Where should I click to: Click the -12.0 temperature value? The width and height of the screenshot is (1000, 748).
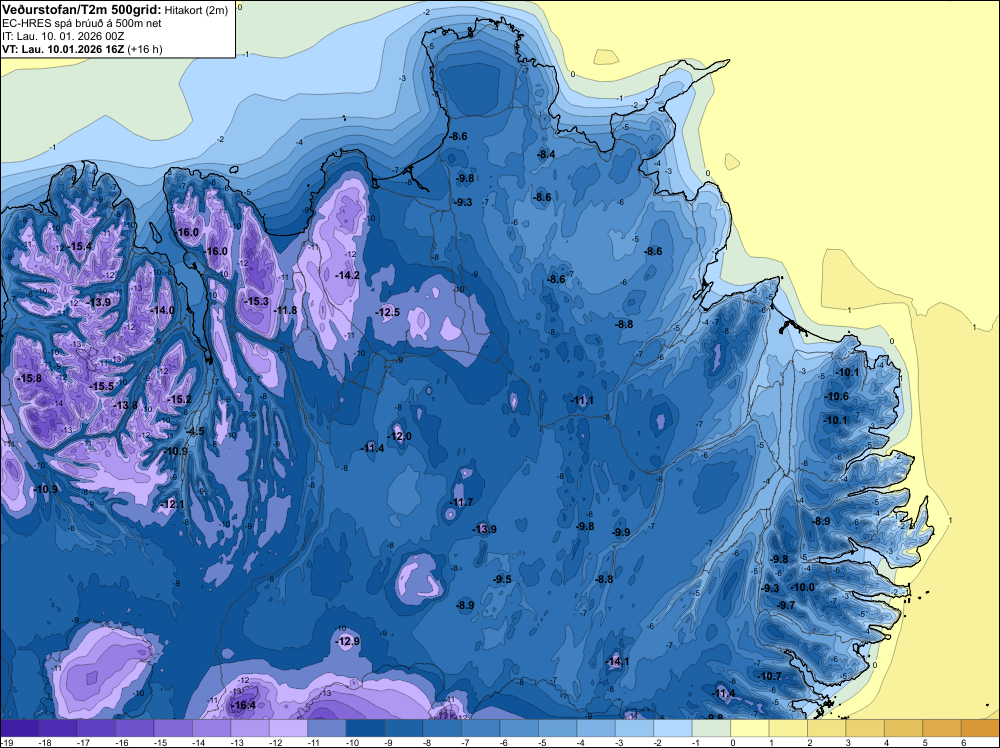click(x=400, y=436)
